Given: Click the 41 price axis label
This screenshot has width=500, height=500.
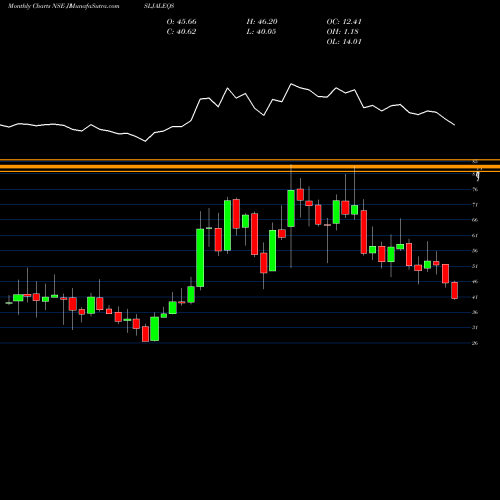Looking at the screenshot, I should [x=475, y=297].
